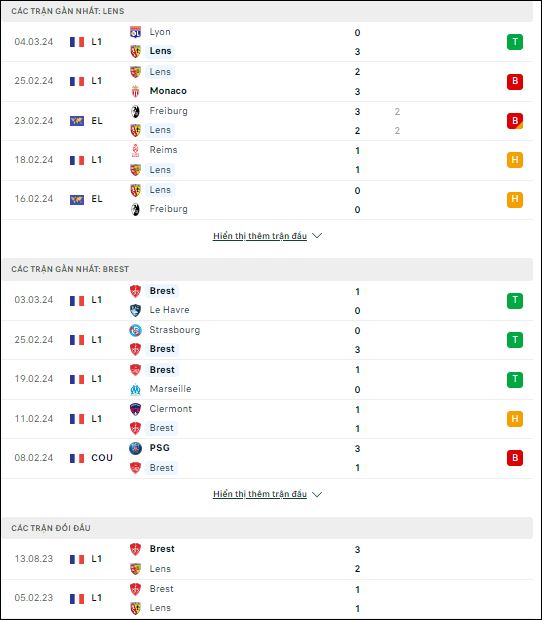The width and height of the screenshot is (542, 620).
Task: Click the Lyon club crest icon
Action: click(135, 32)
